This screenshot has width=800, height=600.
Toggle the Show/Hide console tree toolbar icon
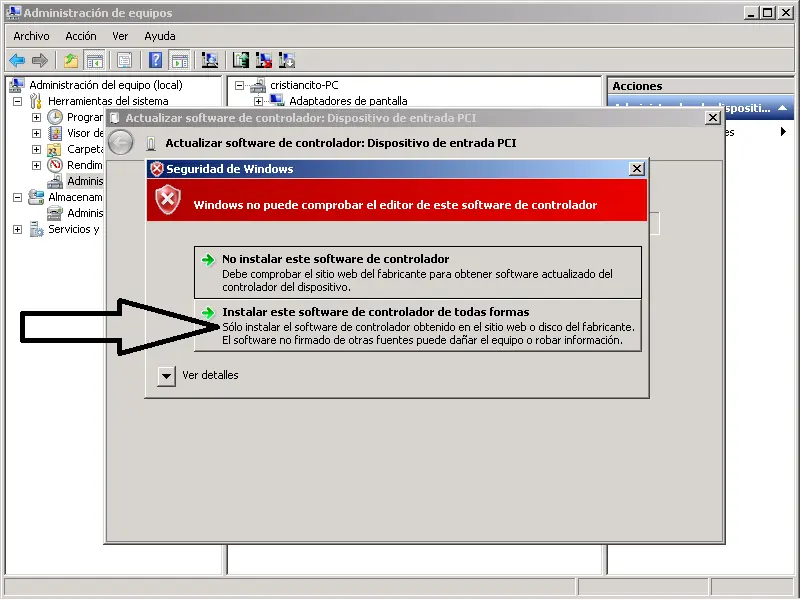94,61
